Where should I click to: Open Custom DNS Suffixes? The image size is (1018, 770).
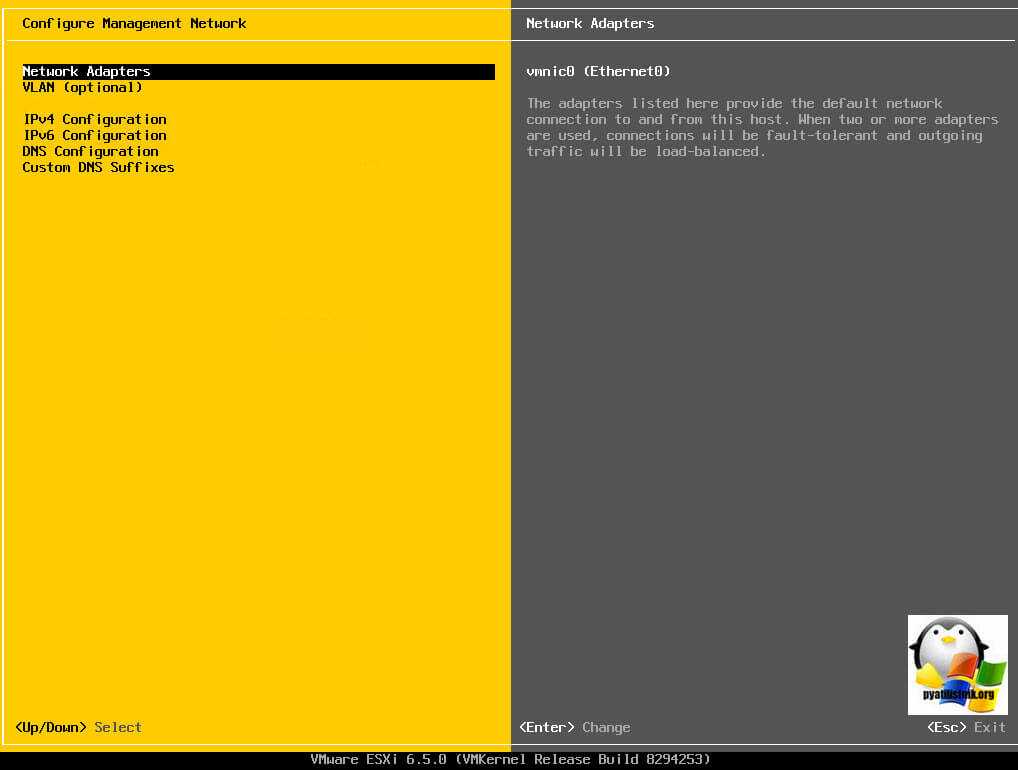(98, 168)
